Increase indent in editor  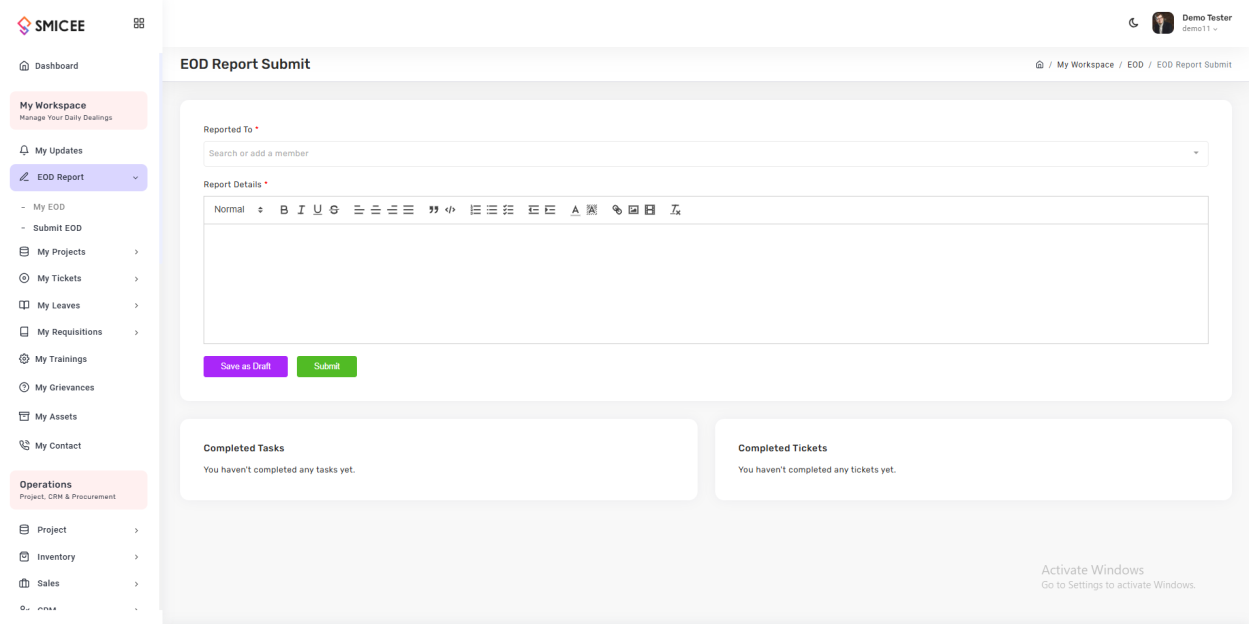(550, 210)
